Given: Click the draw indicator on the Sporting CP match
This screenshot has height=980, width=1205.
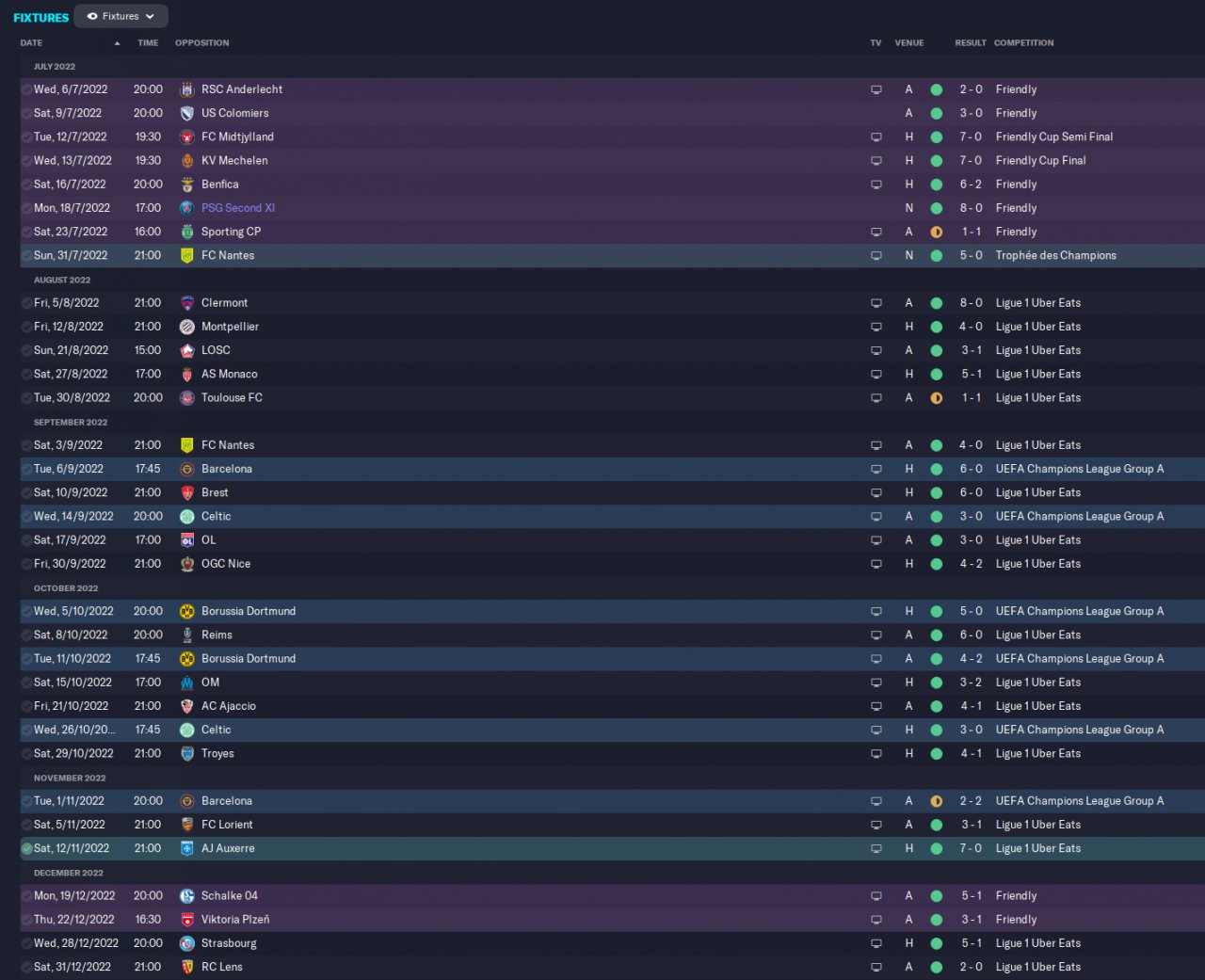Looking at the screenshot, I should tap(936, 232).
